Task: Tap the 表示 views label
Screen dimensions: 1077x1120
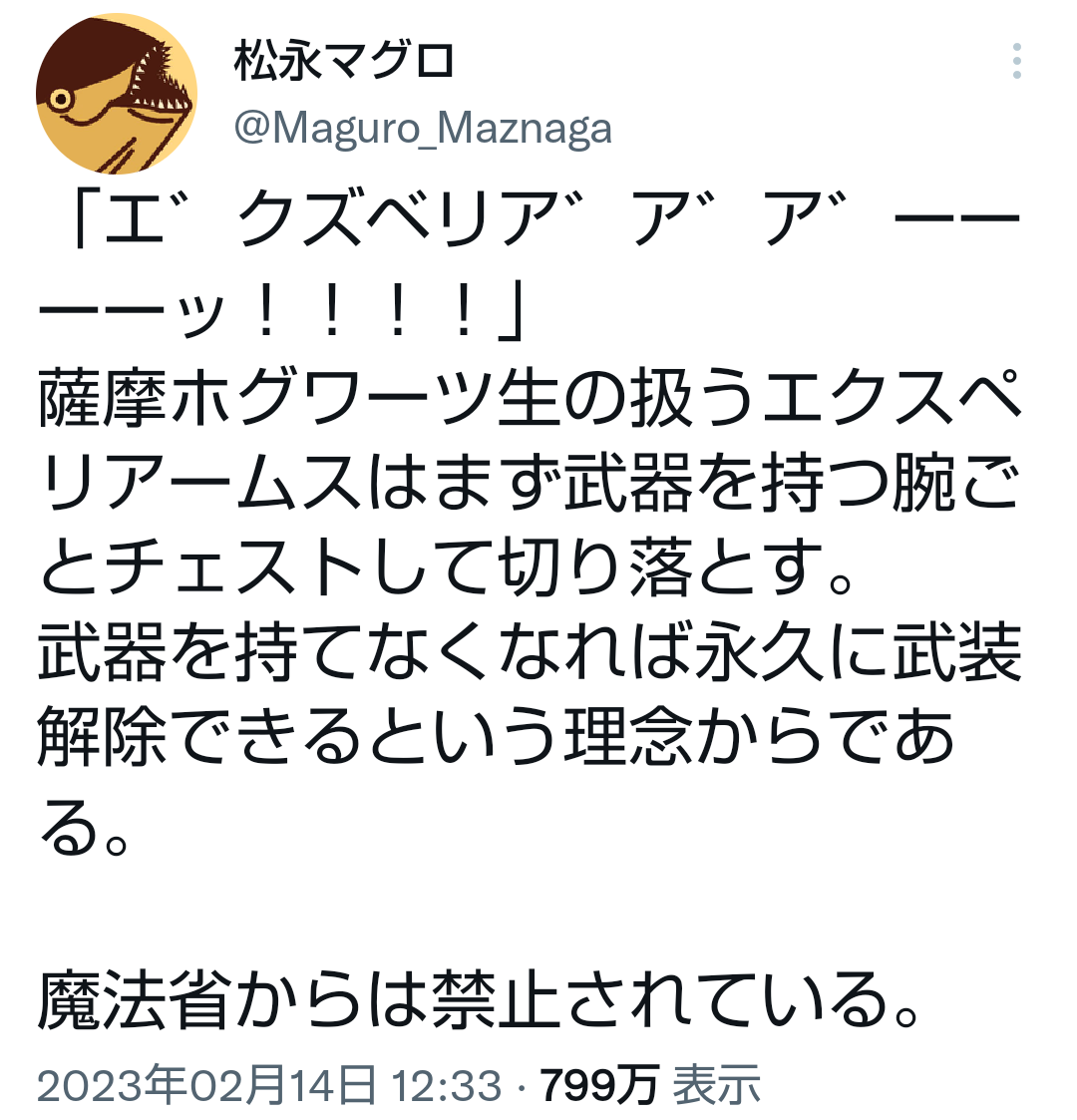Action: tap(716, 1086)
